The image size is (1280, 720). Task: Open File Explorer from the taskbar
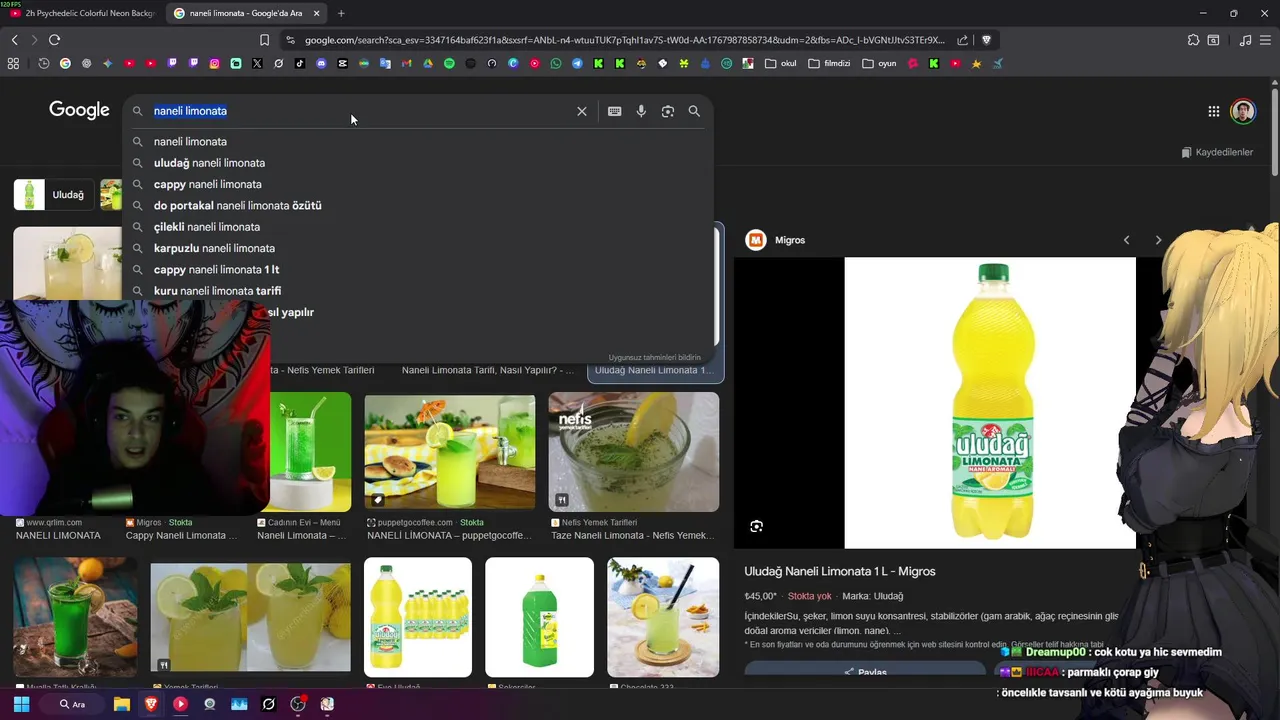[121, 704]
